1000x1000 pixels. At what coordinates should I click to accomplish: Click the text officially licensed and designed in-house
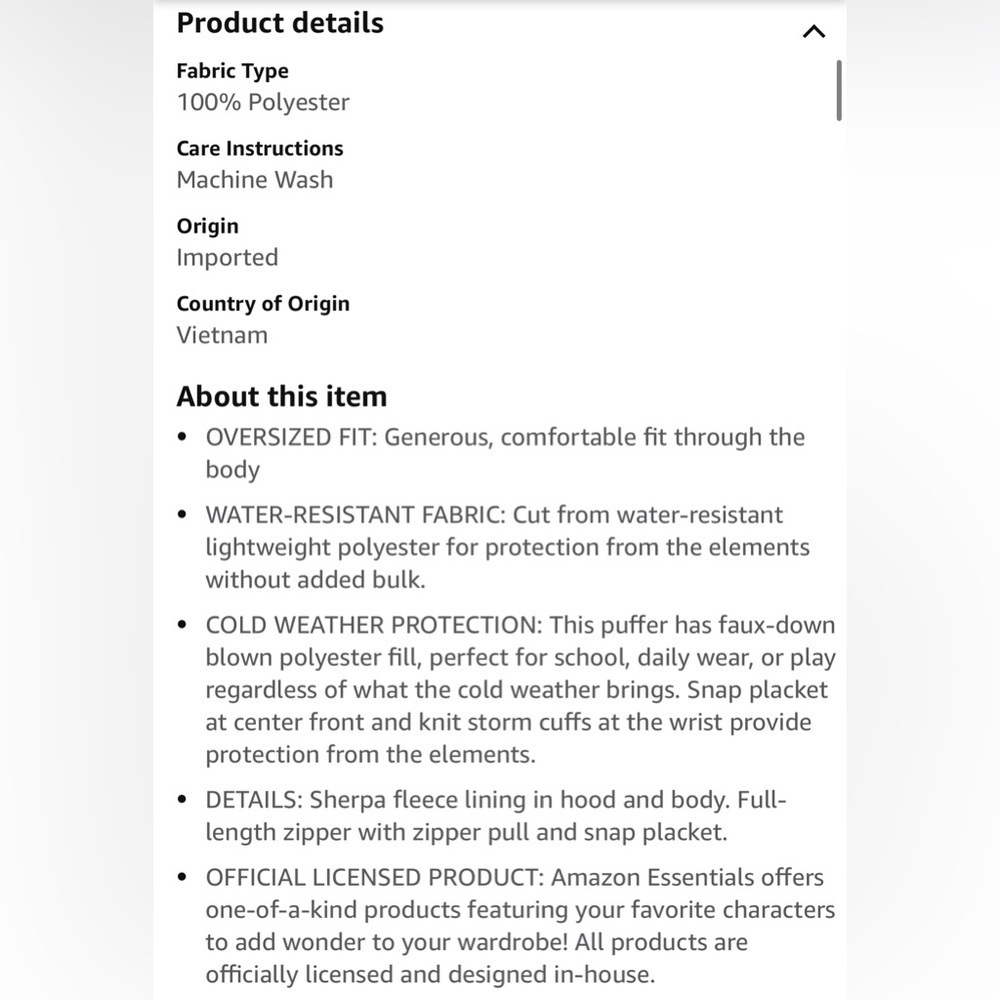coord(429,974)
